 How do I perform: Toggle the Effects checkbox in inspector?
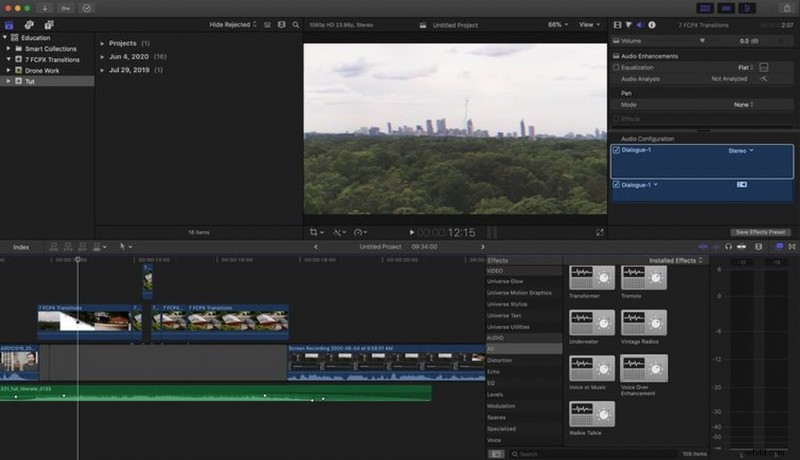[x=616, y=119]
